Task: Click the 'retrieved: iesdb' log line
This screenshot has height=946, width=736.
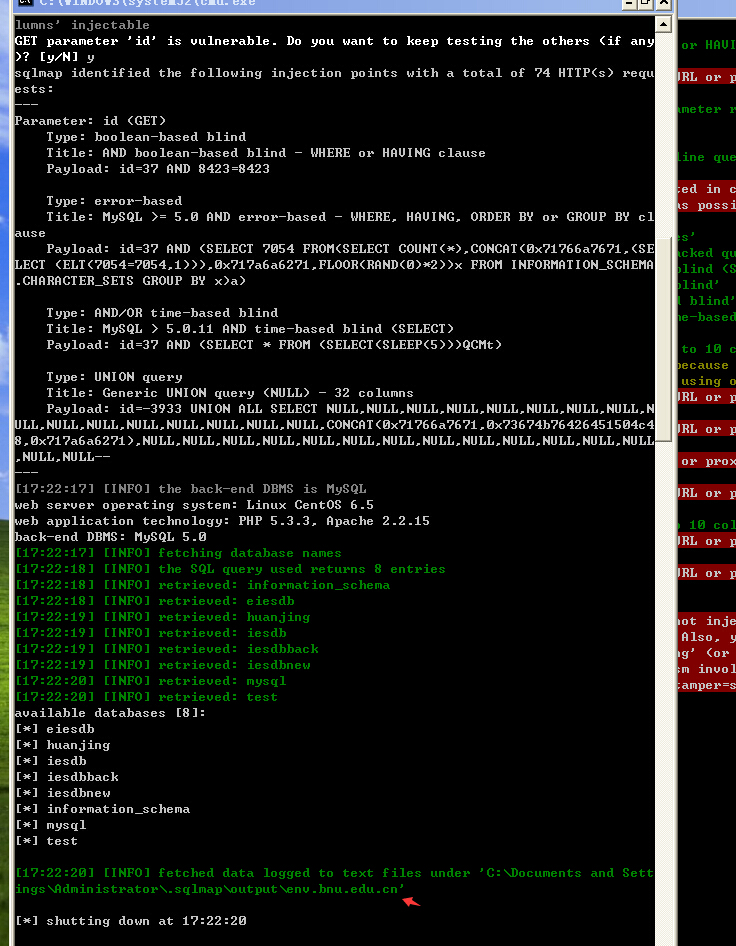Action: coord(150,633)
